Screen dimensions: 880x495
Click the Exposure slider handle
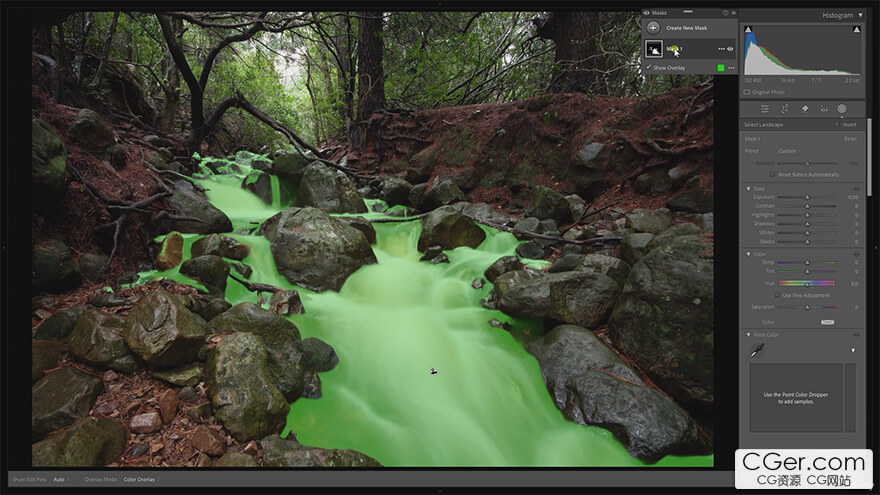click(807, 198)
